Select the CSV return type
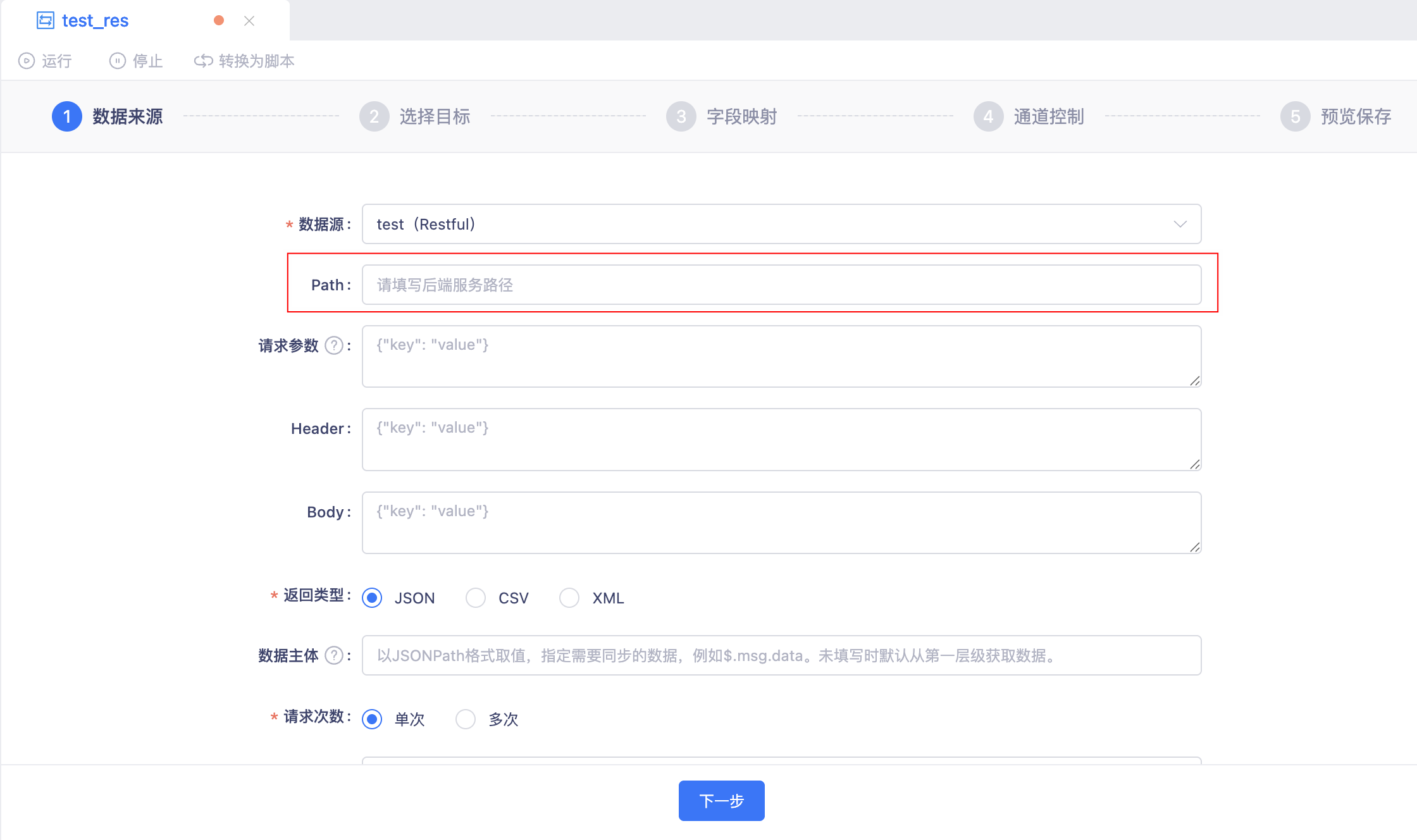 (476, 598)
